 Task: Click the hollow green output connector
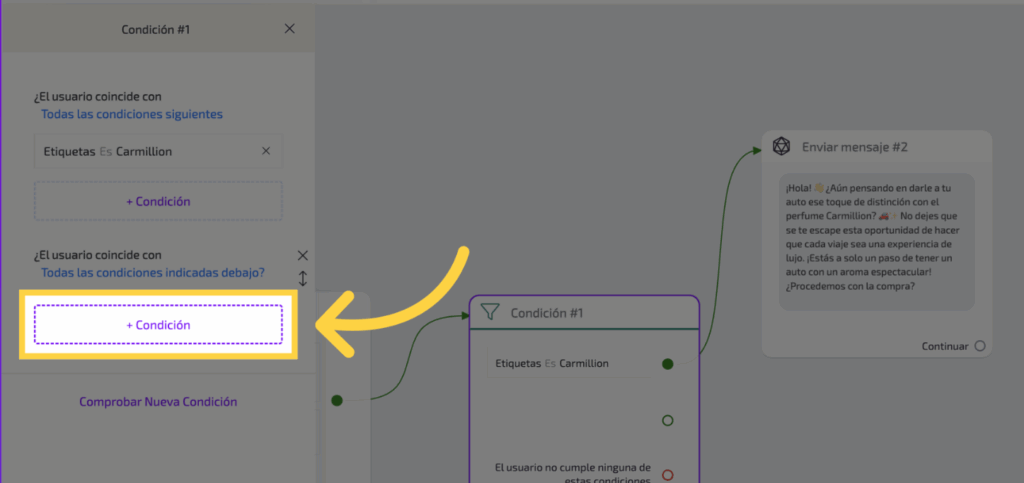tap(667, 420)
